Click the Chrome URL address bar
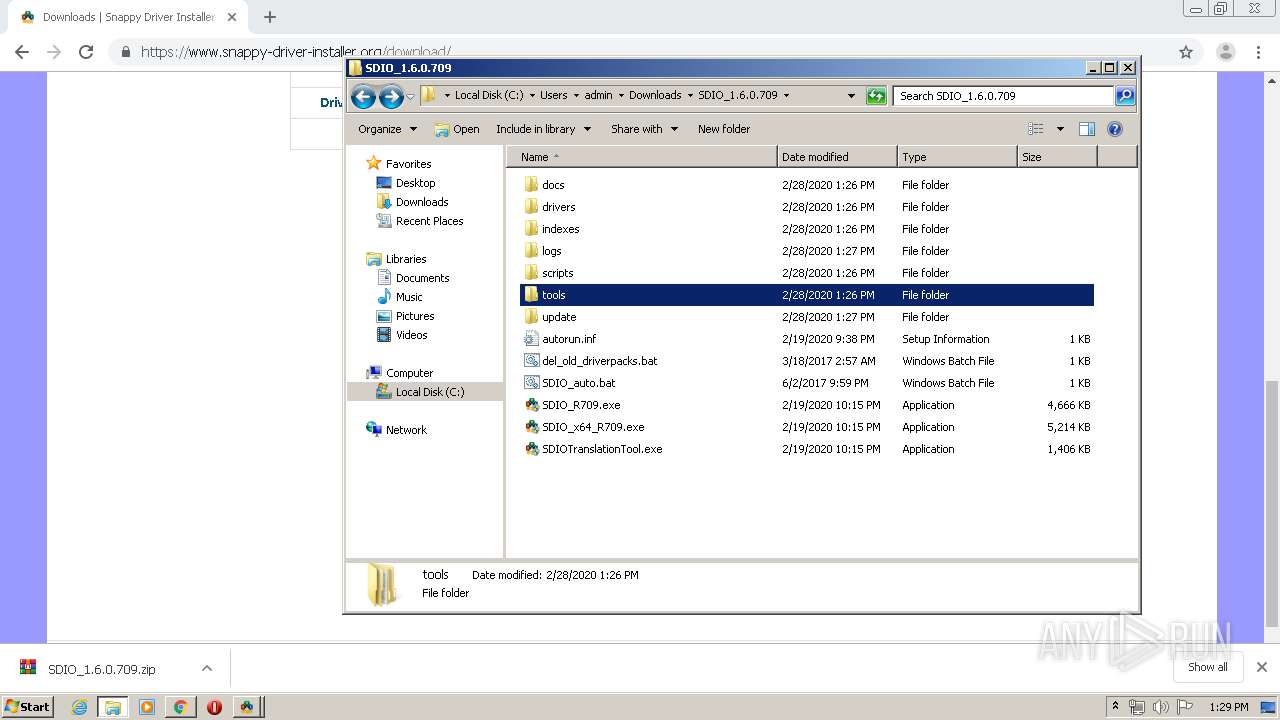 point(640,52)
